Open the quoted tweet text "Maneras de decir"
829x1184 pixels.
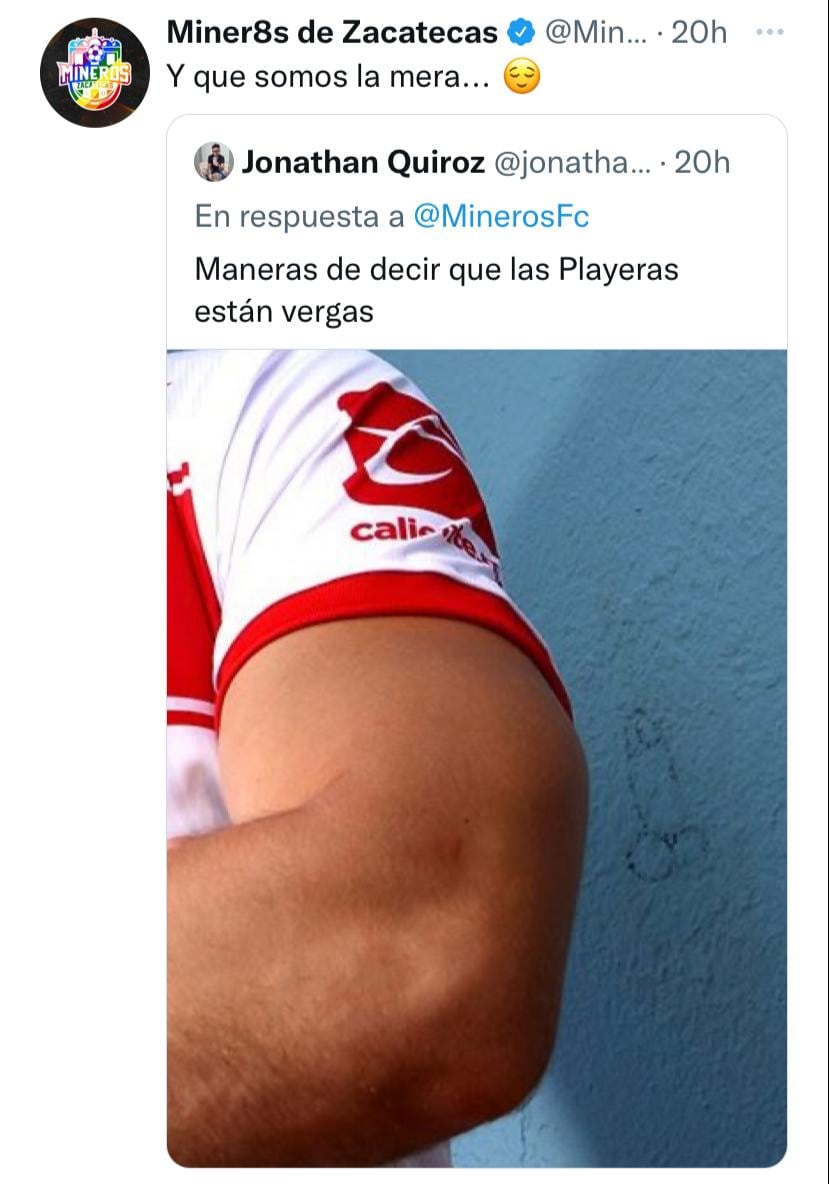tap(436, 291)
